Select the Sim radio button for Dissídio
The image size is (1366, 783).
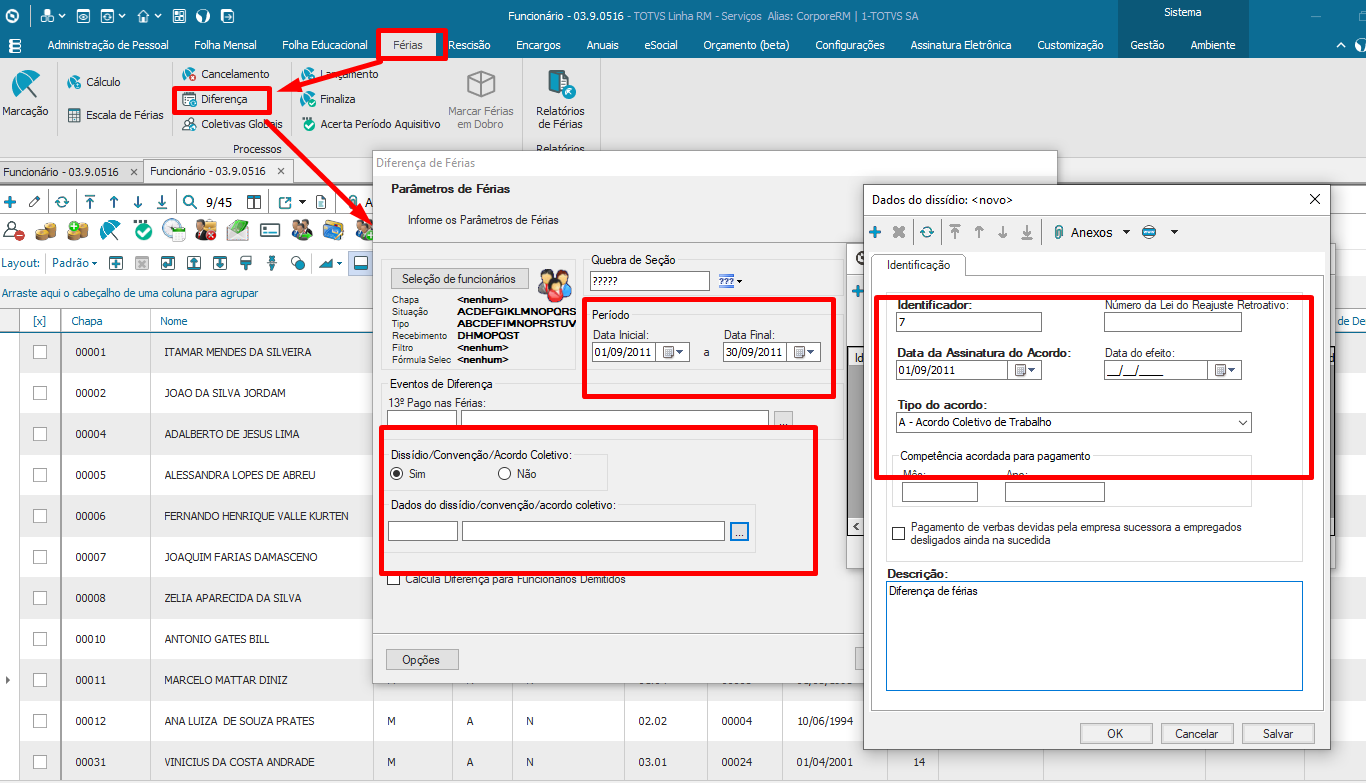[397, 474]
